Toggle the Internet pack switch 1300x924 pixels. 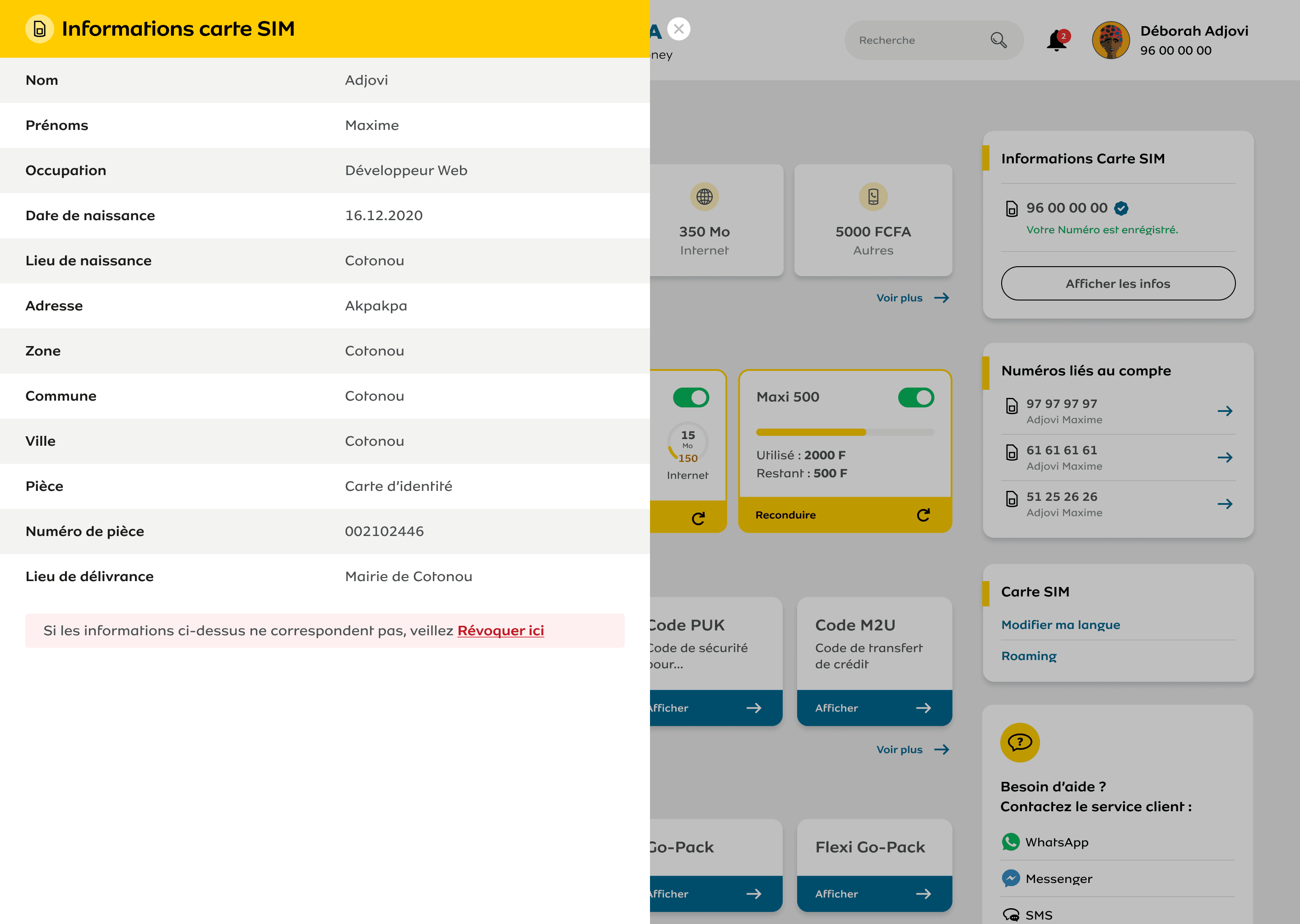click(x=691, y=397)
